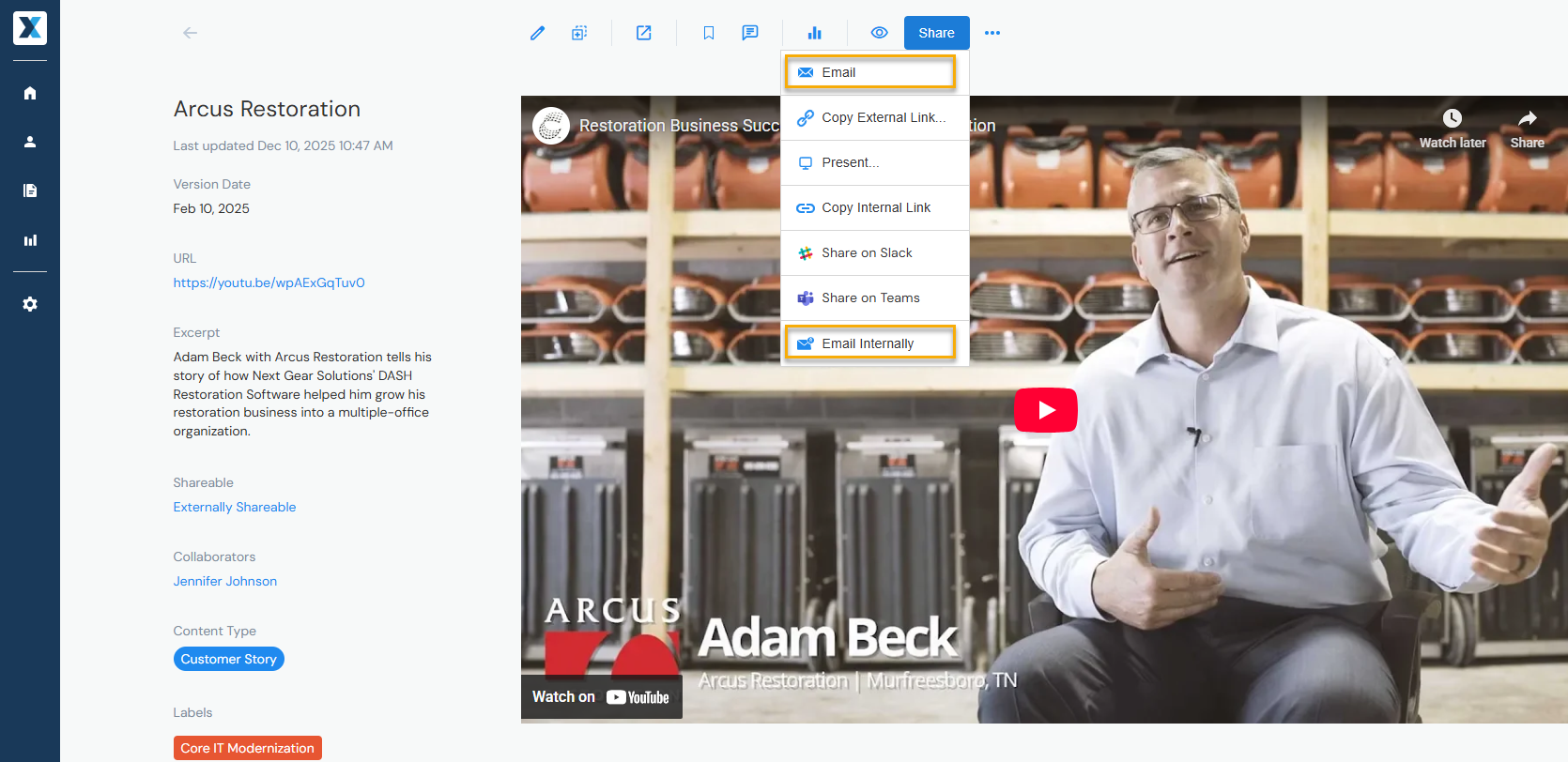Click the Last updated Dec 10, 2025 text
The height and width of the screenshot is (762, 1568).
click(x=283, y=145)
